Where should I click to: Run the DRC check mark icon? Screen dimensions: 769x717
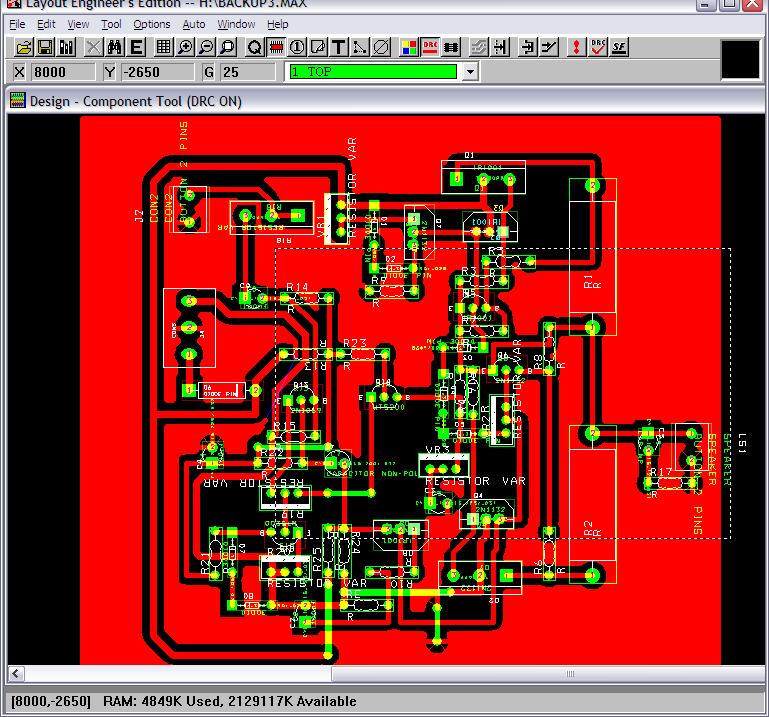click(598, 47)
